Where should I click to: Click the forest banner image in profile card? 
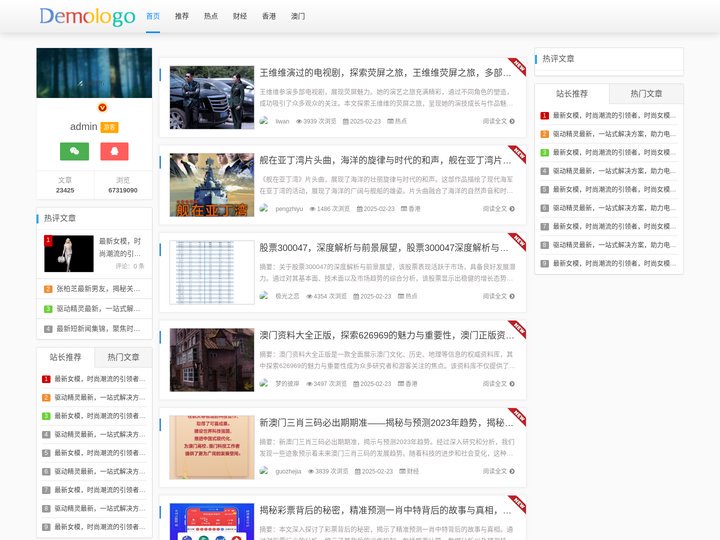tap(94, 73)
